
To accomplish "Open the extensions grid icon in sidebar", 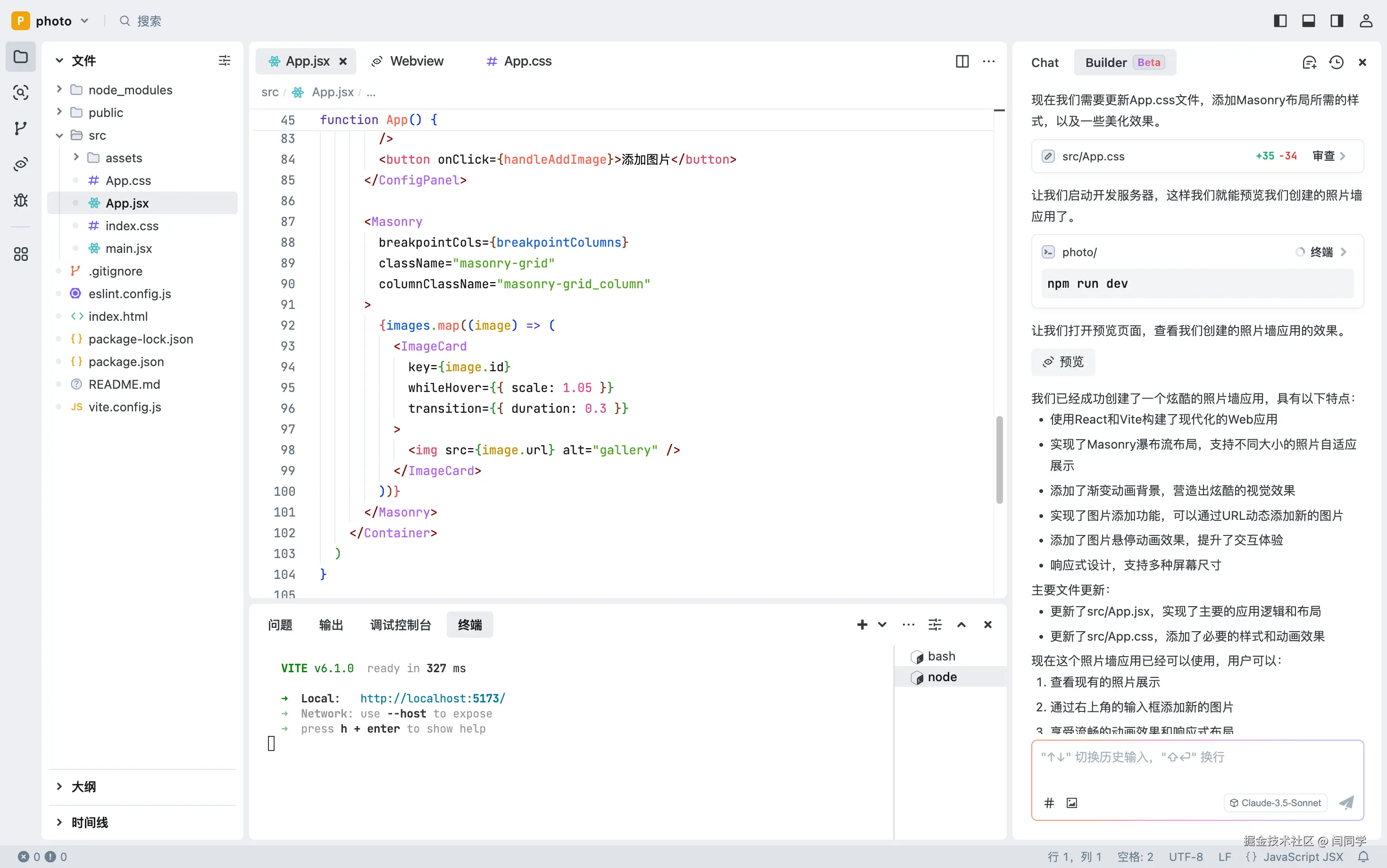I will click(x=21, y=254).
